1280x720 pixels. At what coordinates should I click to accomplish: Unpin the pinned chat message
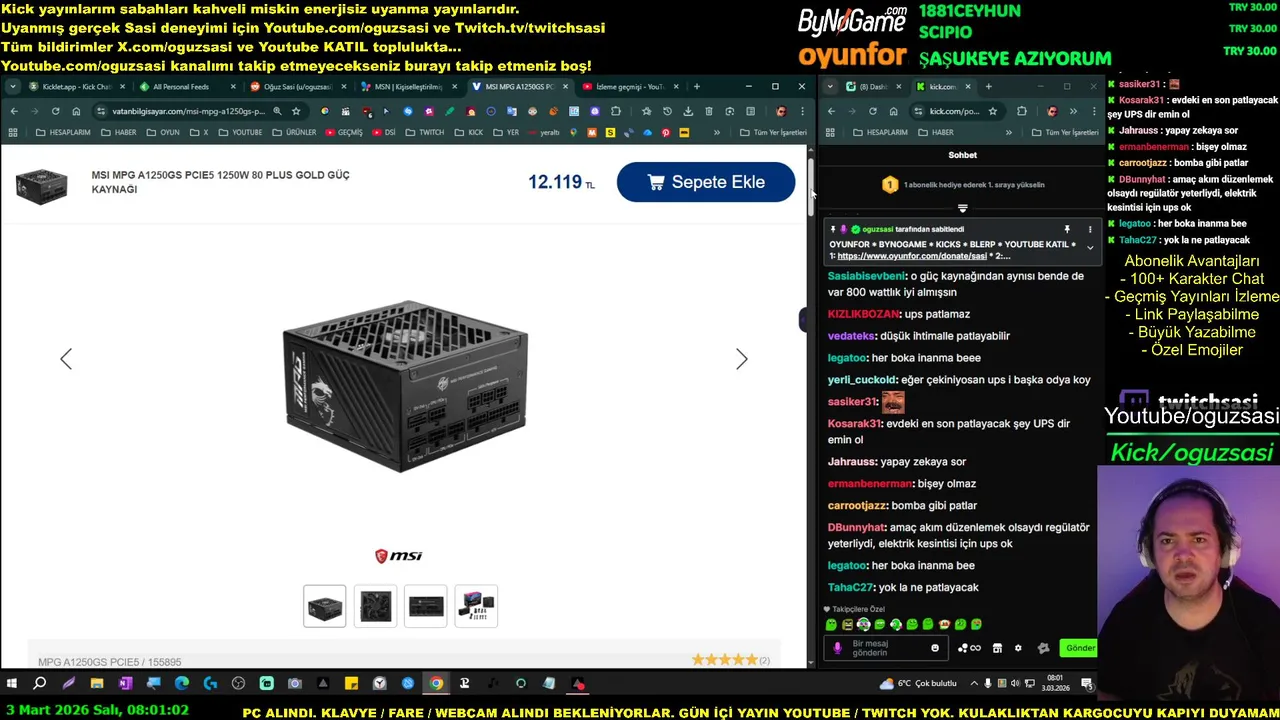pos(1067,230)
